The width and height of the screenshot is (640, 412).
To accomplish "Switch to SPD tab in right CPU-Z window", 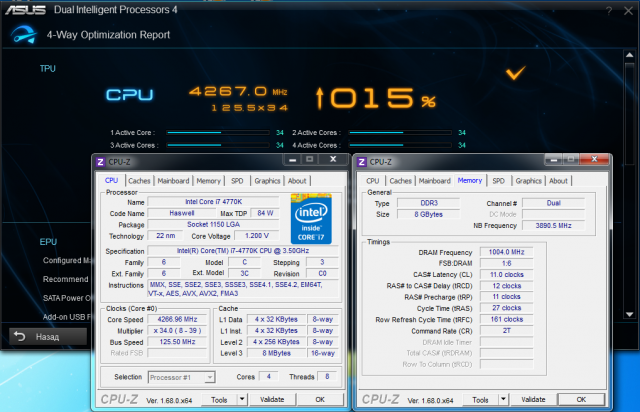I will tap(498, 181).
